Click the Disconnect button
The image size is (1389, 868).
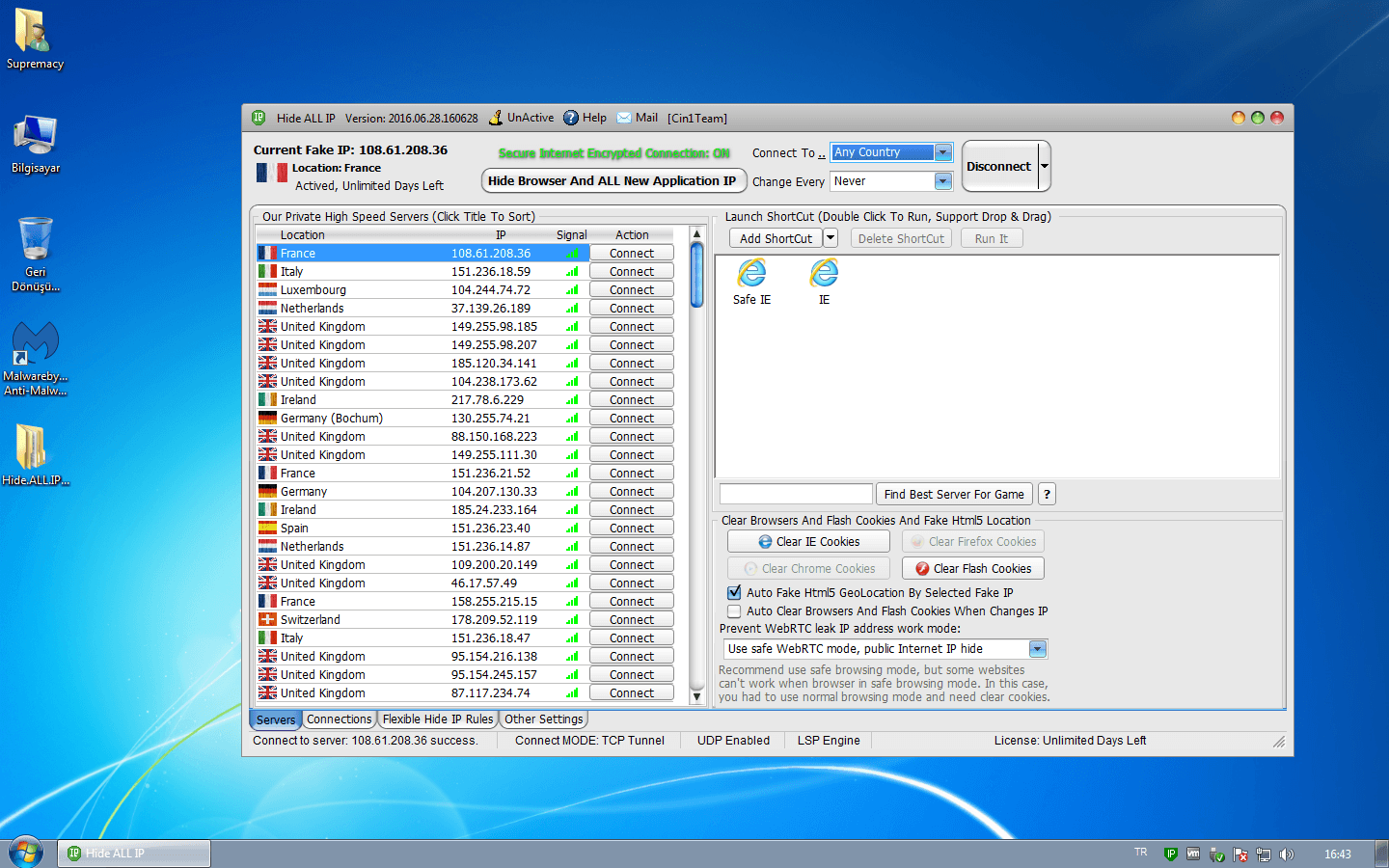tap(999, 166)
